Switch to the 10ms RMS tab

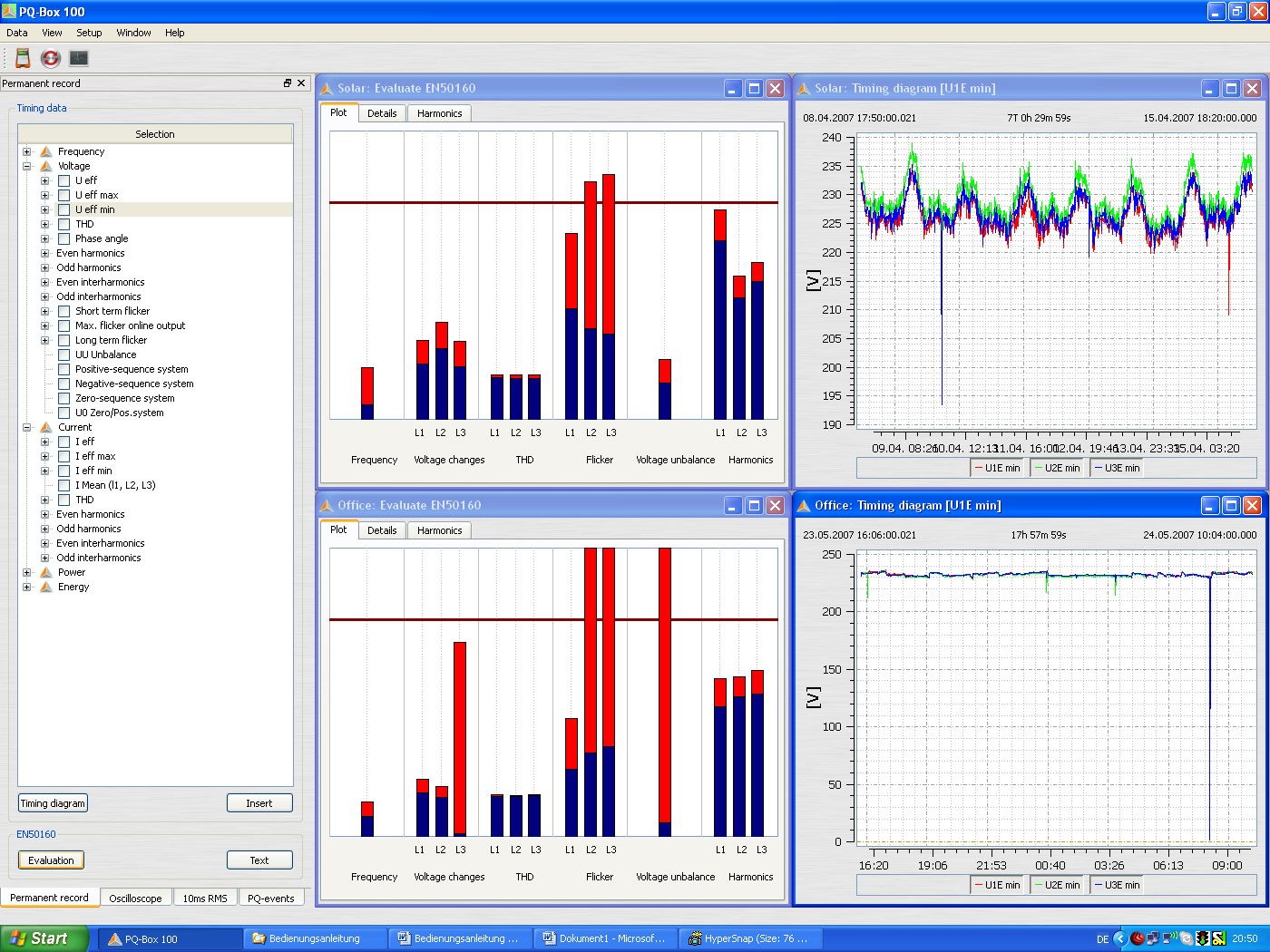[x=205, y=899]
